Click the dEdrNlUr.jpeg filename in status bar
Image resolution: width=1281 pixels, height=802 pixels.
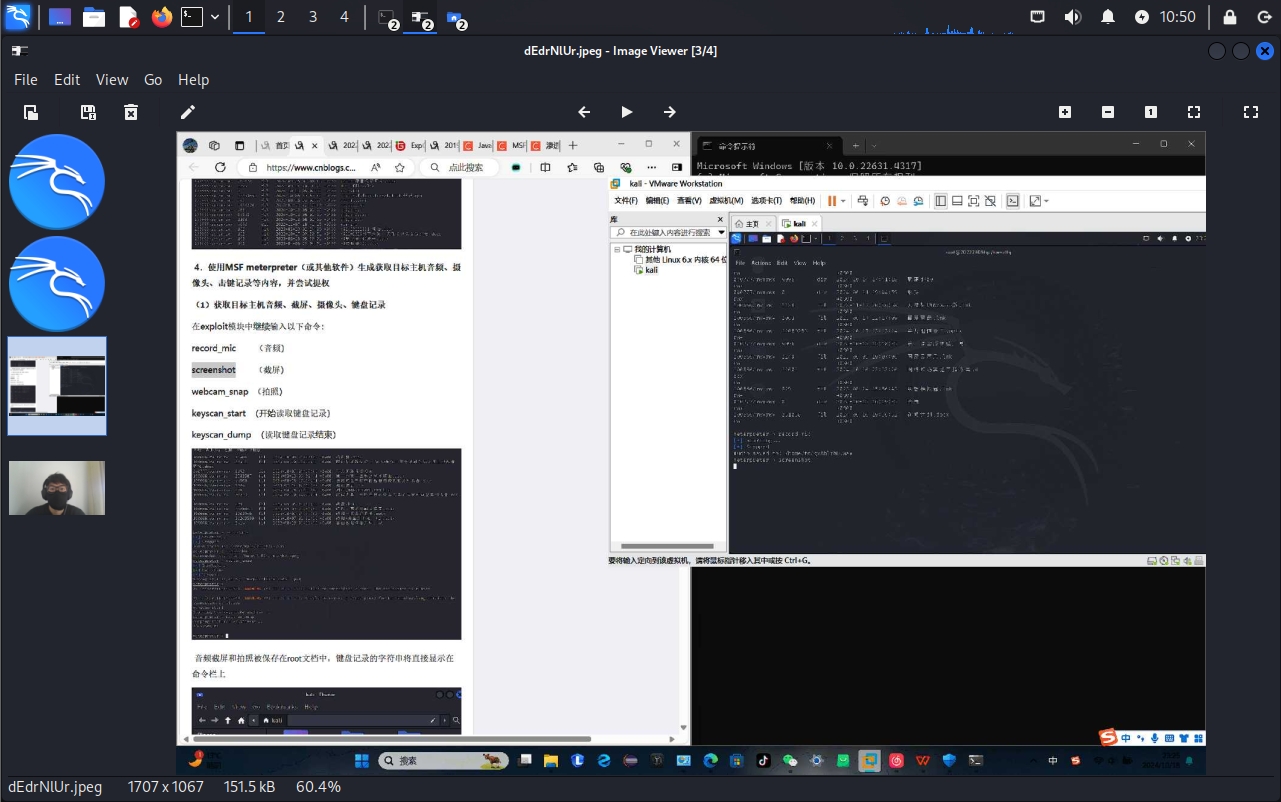click(x=55, y=787)
